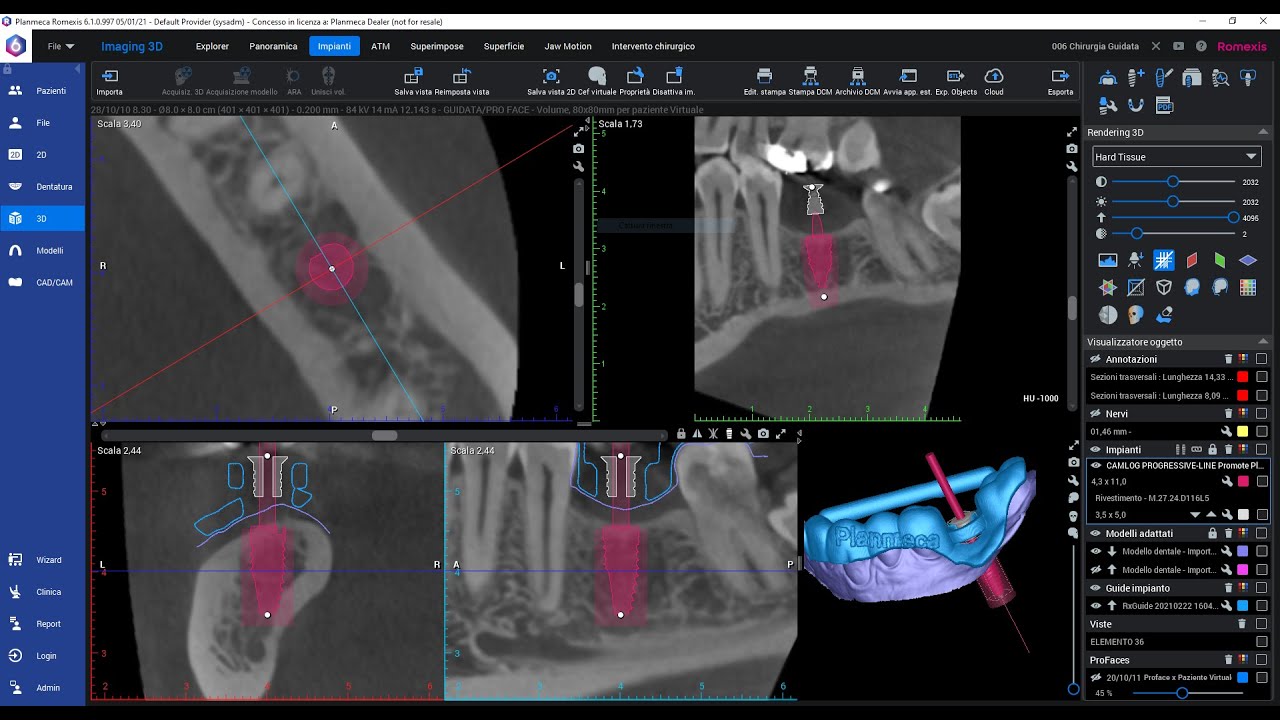The width and height of the screenshot is (1280, 720).
Task: Open the Intervento chirurgico tab
Action: (x=653, y=46)
